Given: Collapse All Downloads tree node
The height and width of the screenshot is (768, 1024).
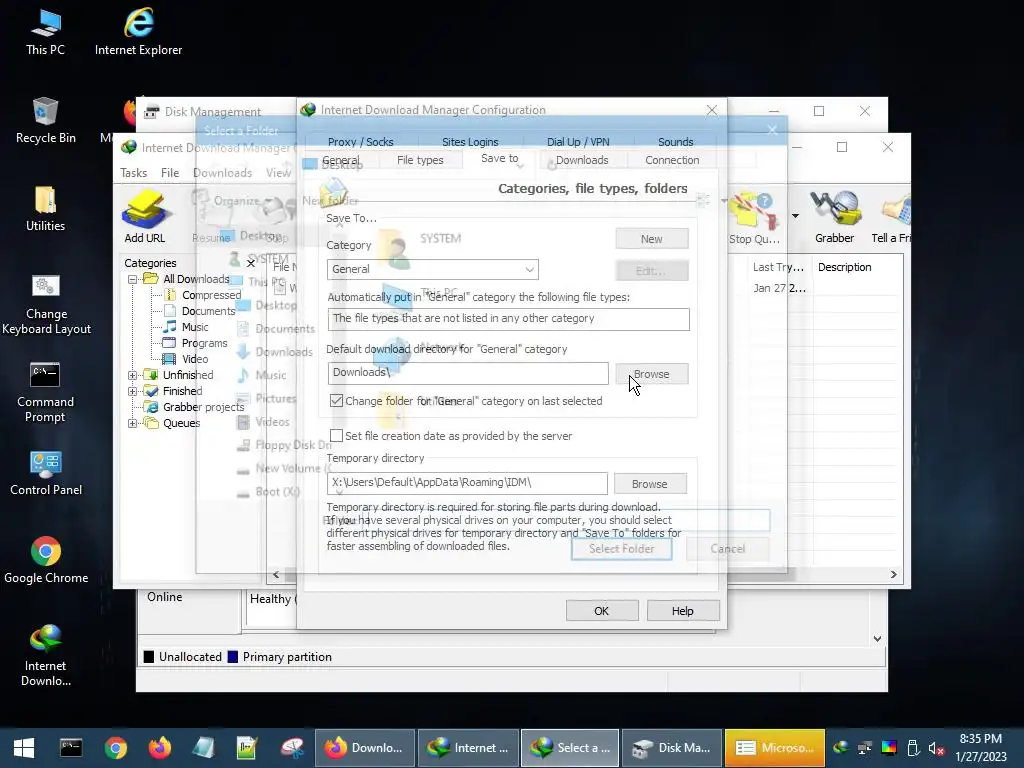Looking at the screenshot, I should click(133, 279).
